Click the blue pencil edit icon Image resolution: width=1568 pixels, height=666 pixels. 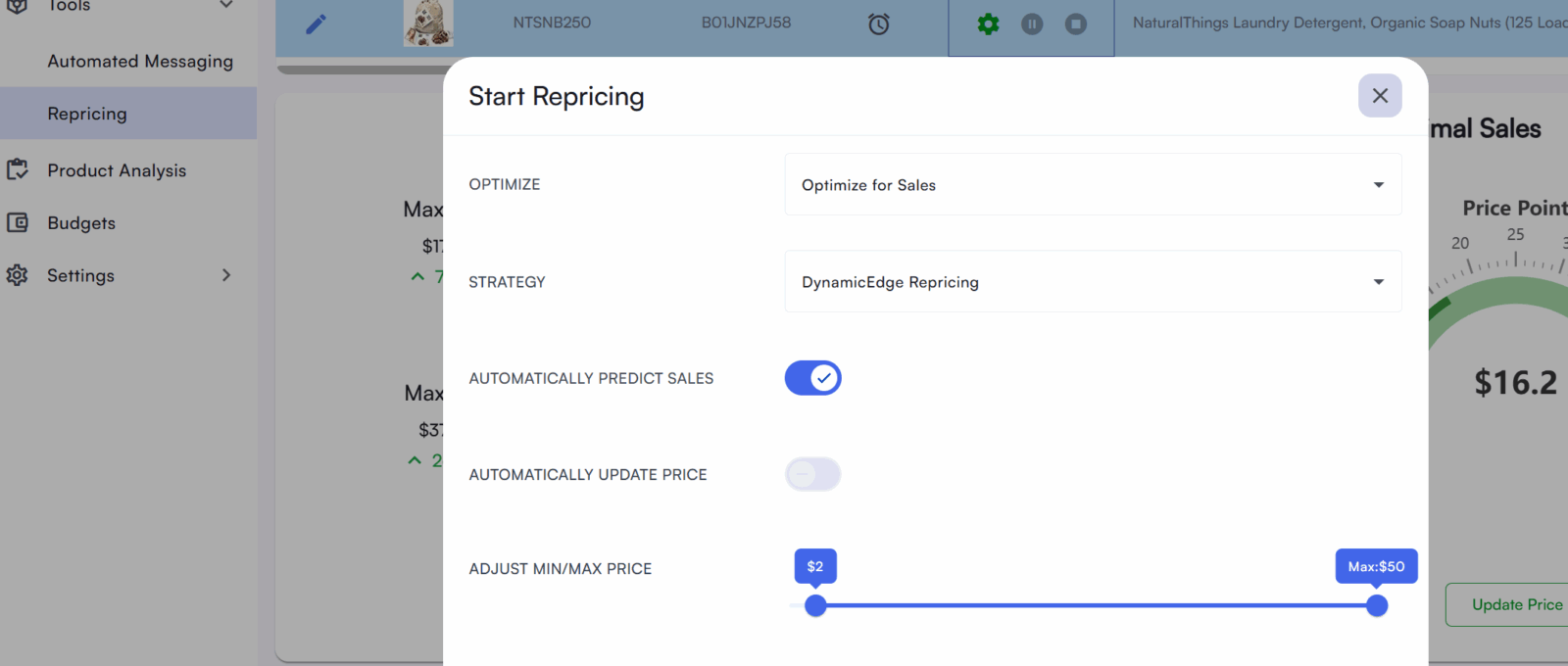pos(316,24)
